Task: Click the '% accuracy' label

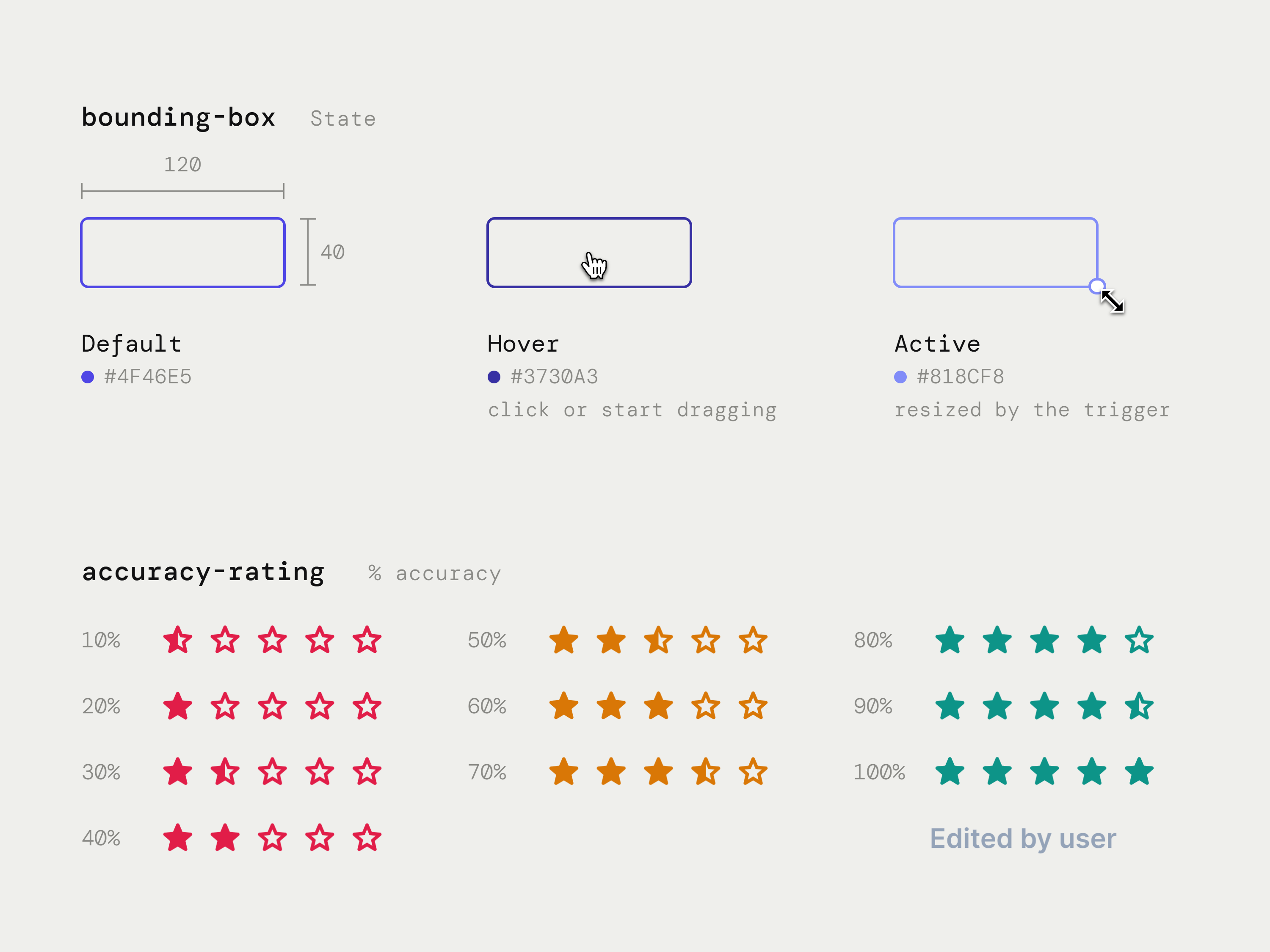Action: pos(435,573)
